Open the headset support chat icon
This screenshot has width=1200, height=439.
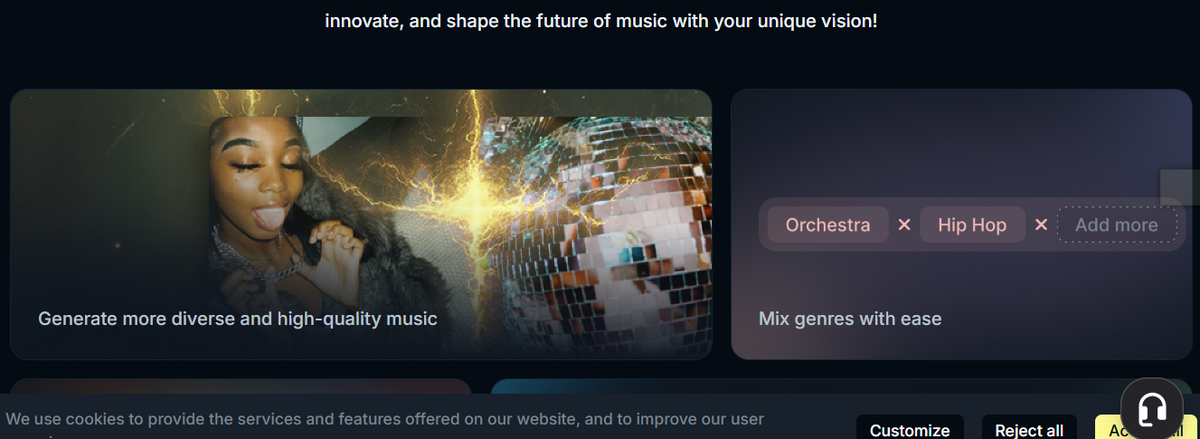coord(1152,408)
